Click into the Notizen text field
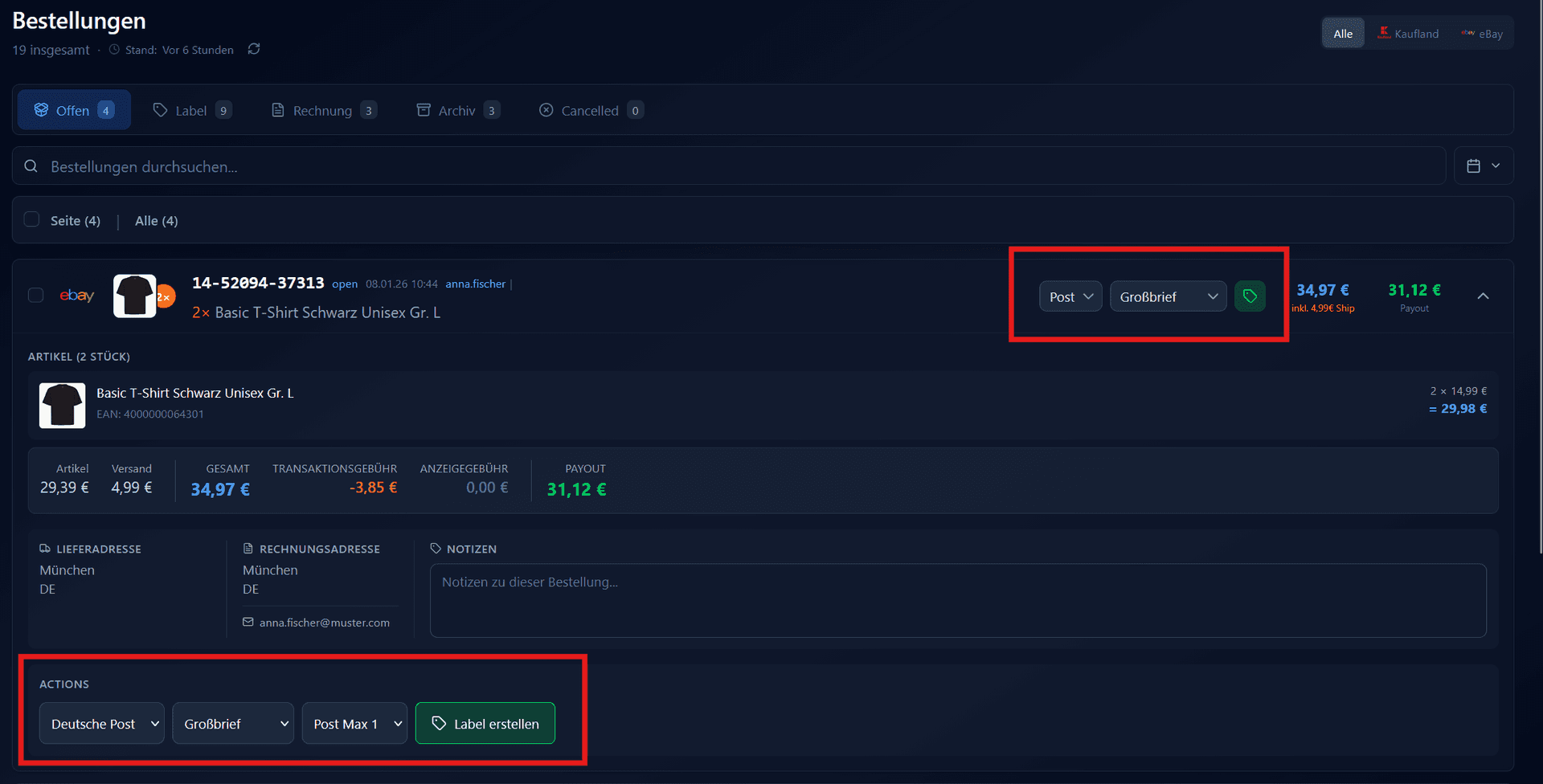 tap(957, 601)
